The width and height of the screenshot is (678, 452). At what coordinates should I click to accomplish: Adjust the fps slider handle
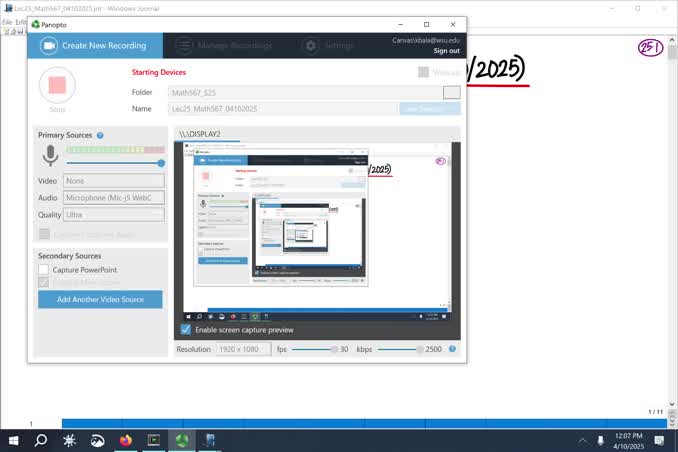point(333,349)
